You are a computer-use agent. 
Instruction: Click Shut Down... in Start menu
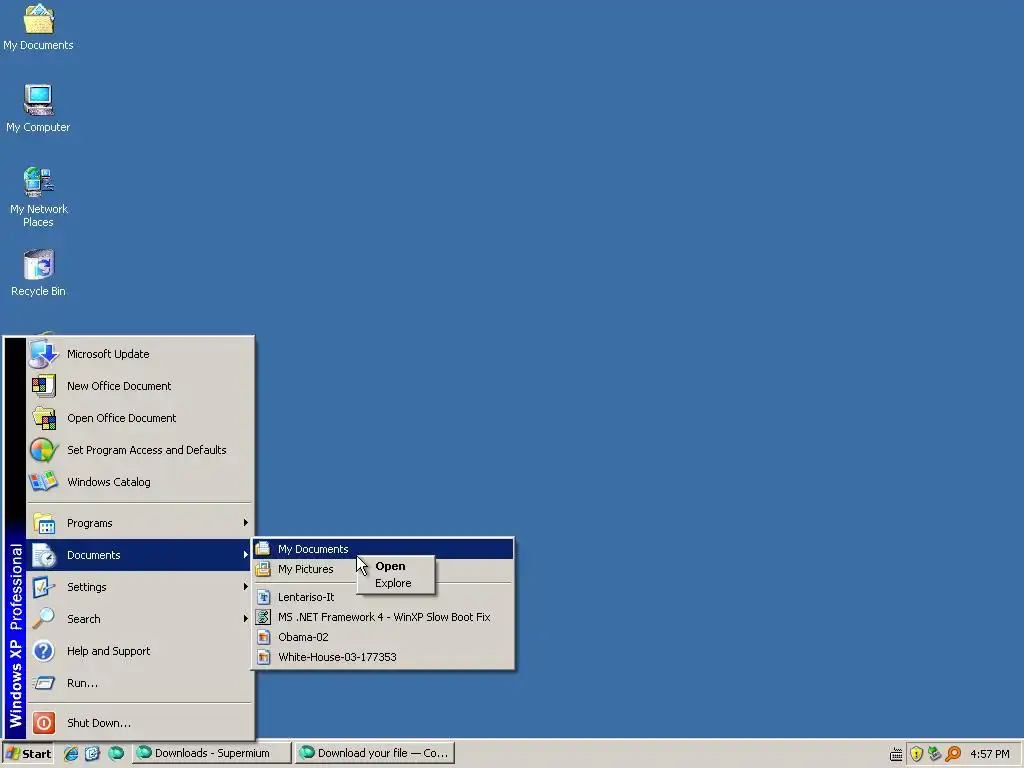coord(140,723)
